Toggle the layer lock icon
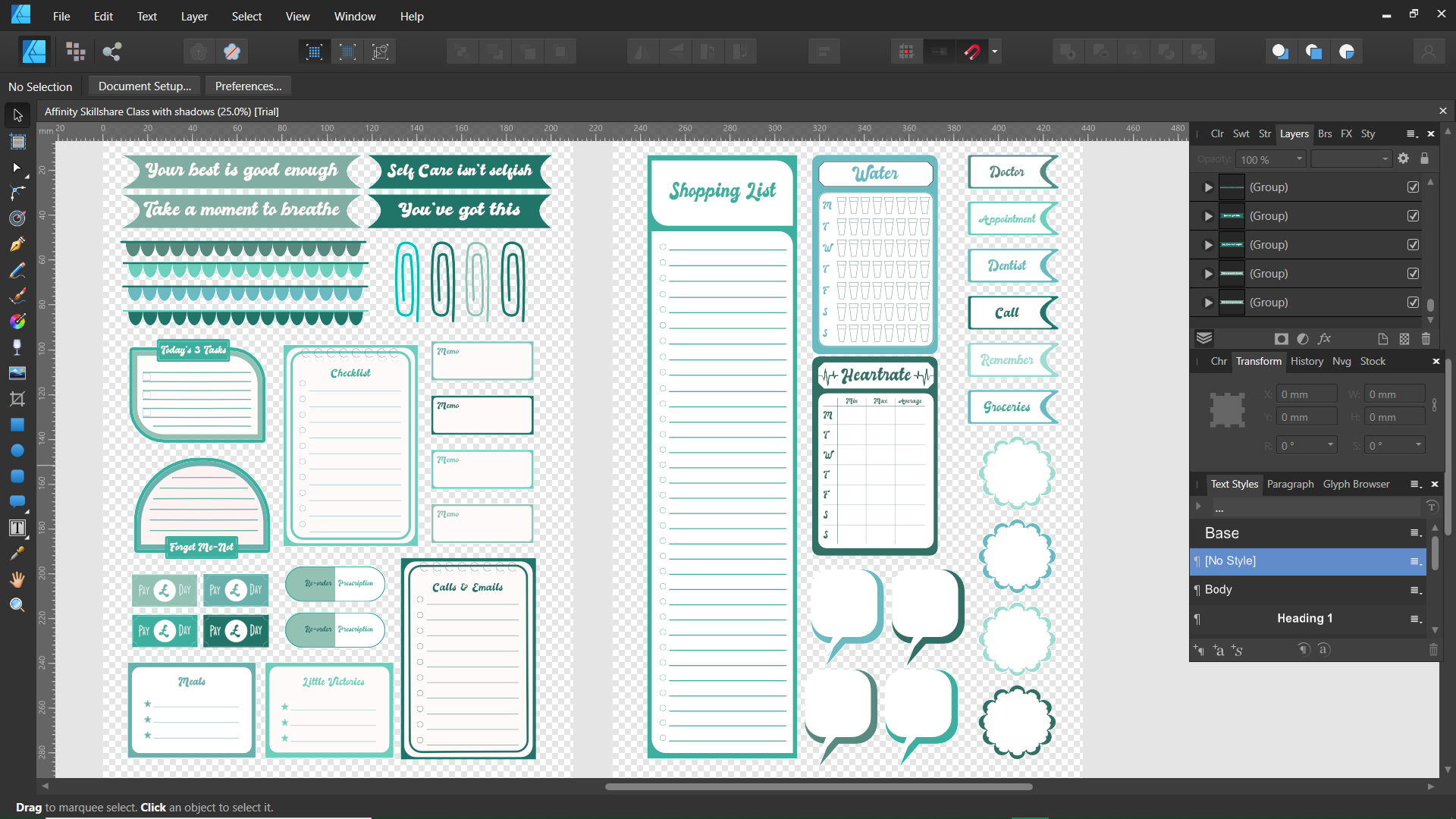Screen dimensions: 1456x819 click(x=1424, y=158)
